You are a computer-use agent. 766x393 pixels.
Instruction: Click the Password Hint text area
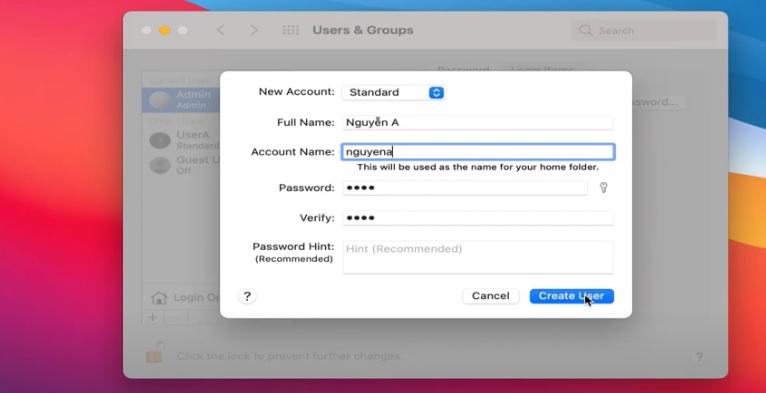(x=478, y=257)
